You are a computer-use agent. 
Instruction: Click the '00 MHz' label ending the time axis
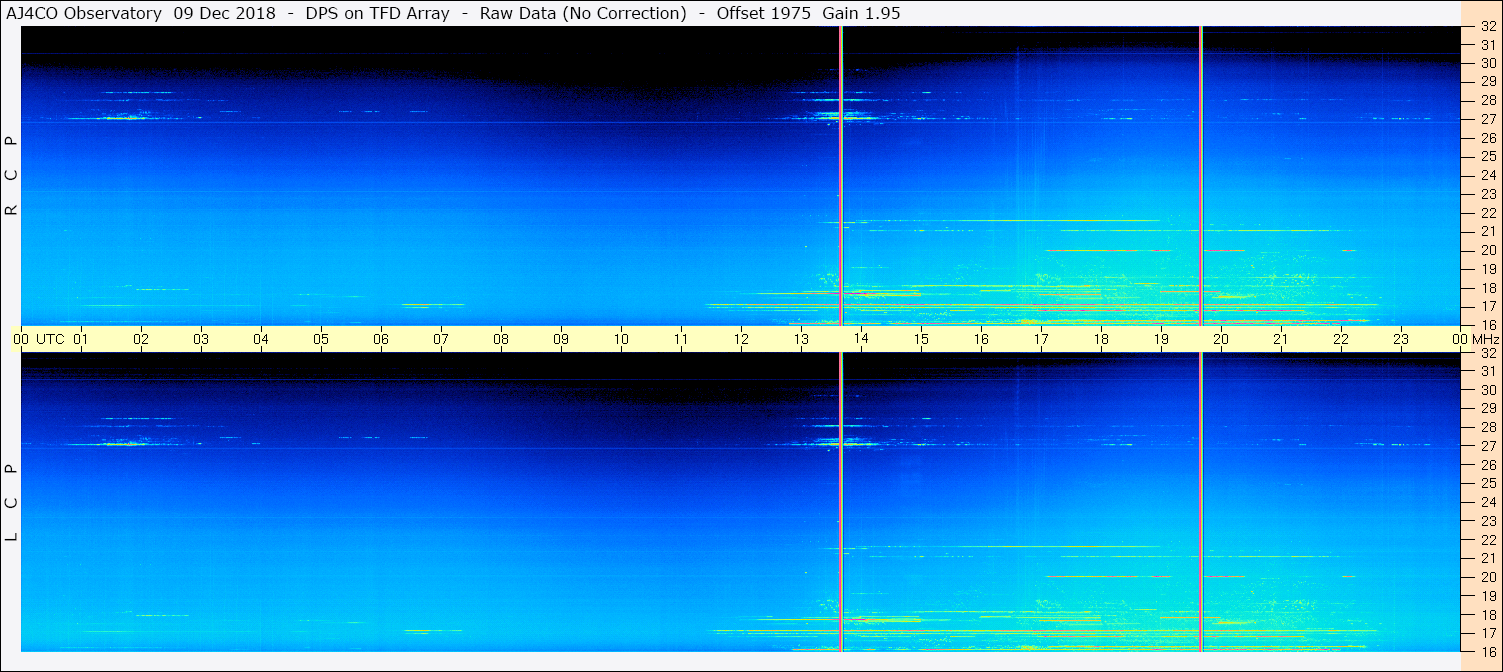coord(1476,339)
